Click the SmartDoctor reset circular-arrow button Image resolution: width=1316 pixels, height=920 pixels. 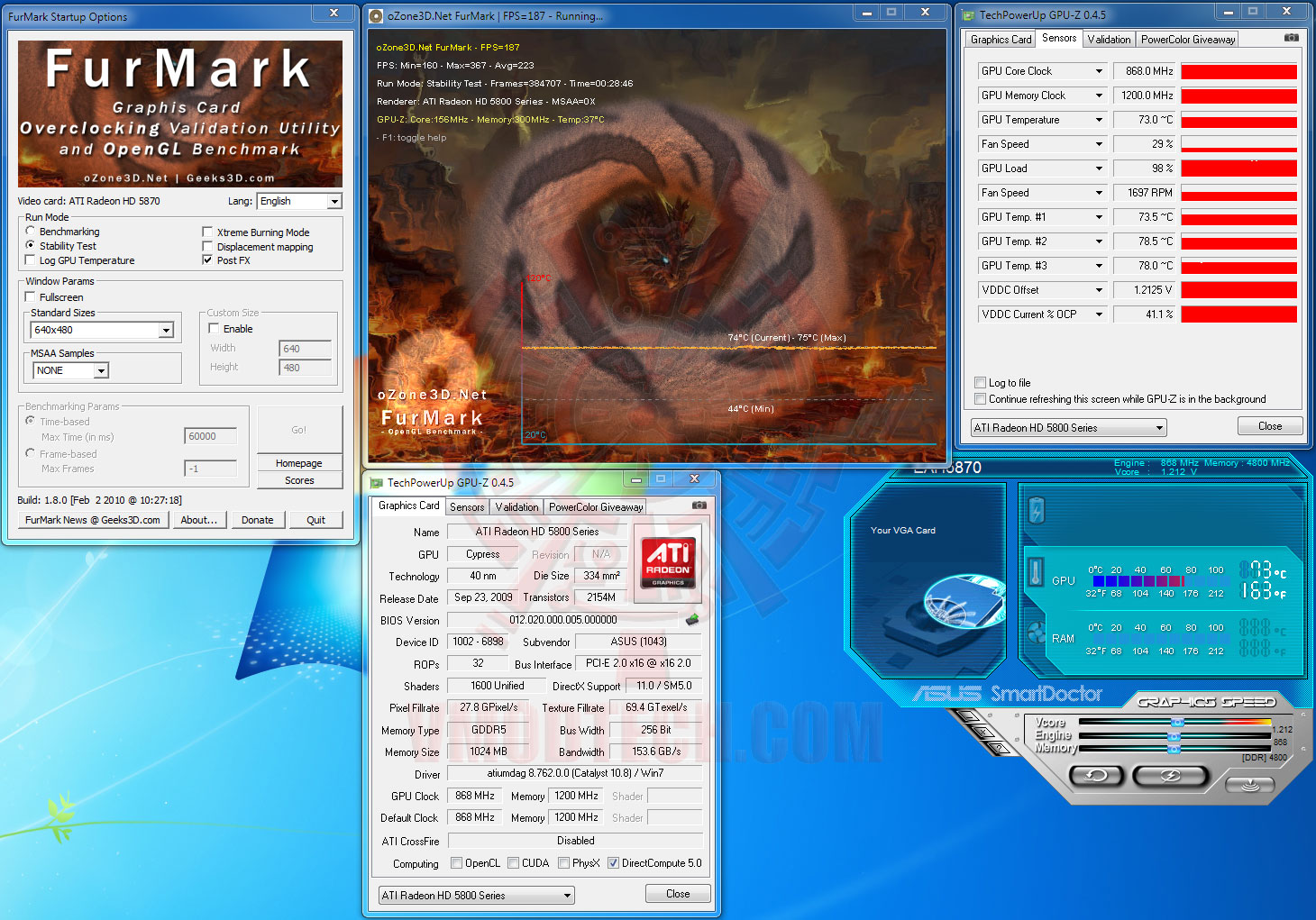(x=1096, y=776)
